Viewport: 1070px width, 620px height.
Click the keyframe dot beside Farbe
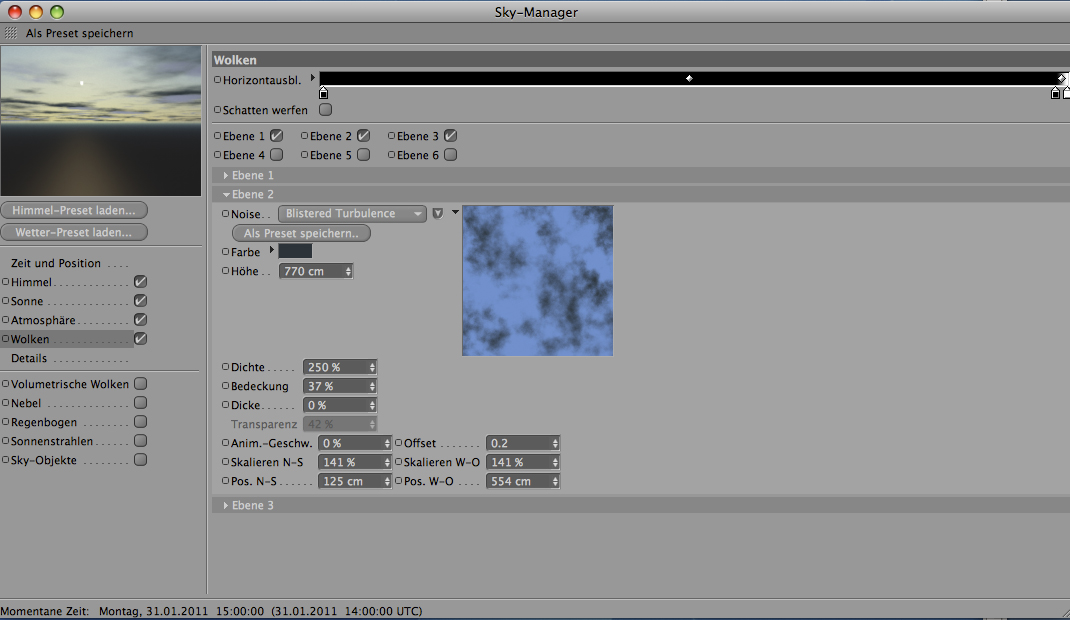click(x=224, y=252)
